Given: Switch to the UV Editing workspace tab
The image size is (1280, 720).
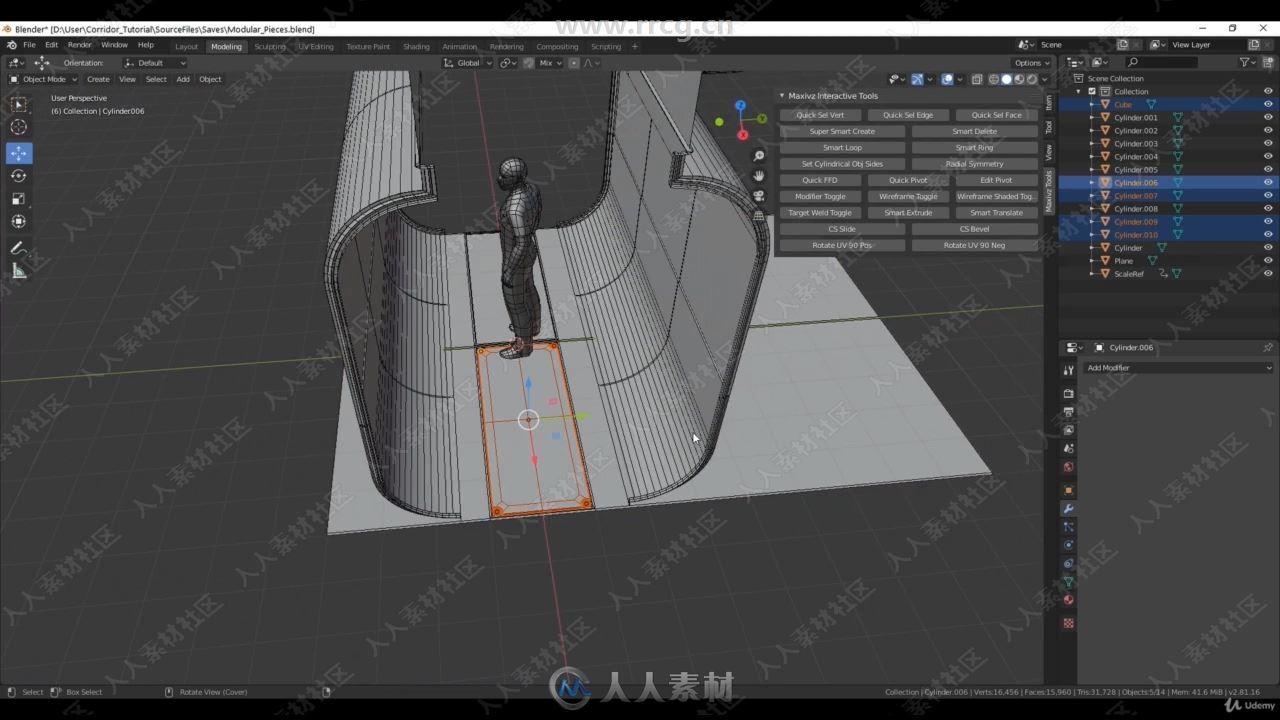Looking at the screenshot, I should point(316,46).
